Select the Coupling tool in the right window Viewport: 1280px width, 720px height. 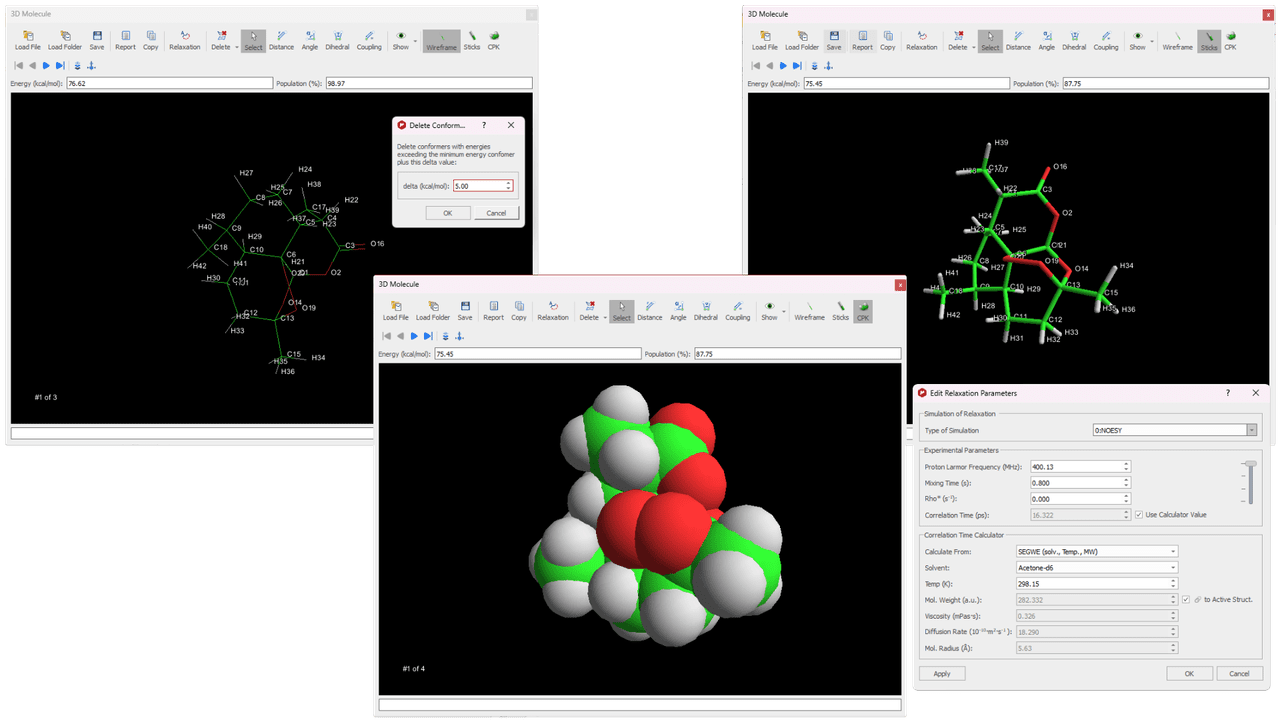tap(1106, 40)
